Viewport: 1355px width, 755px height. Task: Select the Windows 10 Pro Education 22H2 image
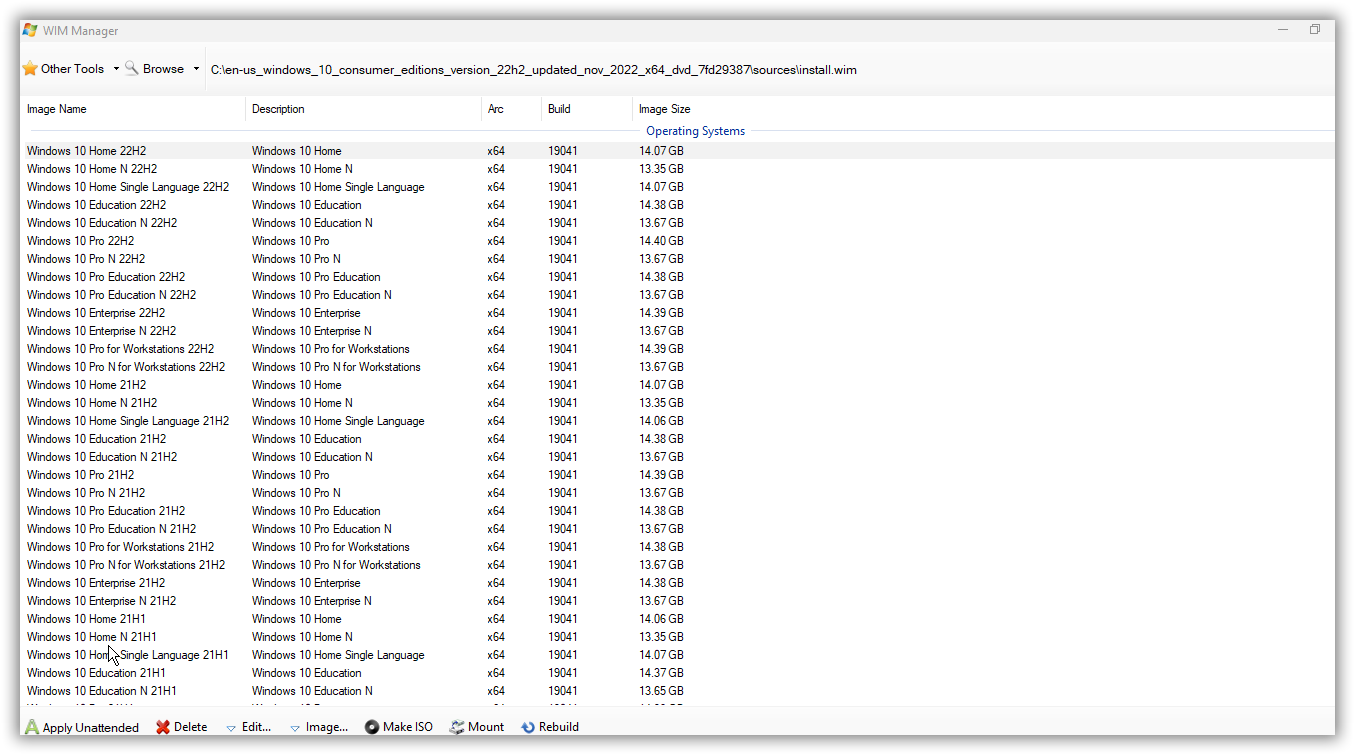tap(106, 277)
